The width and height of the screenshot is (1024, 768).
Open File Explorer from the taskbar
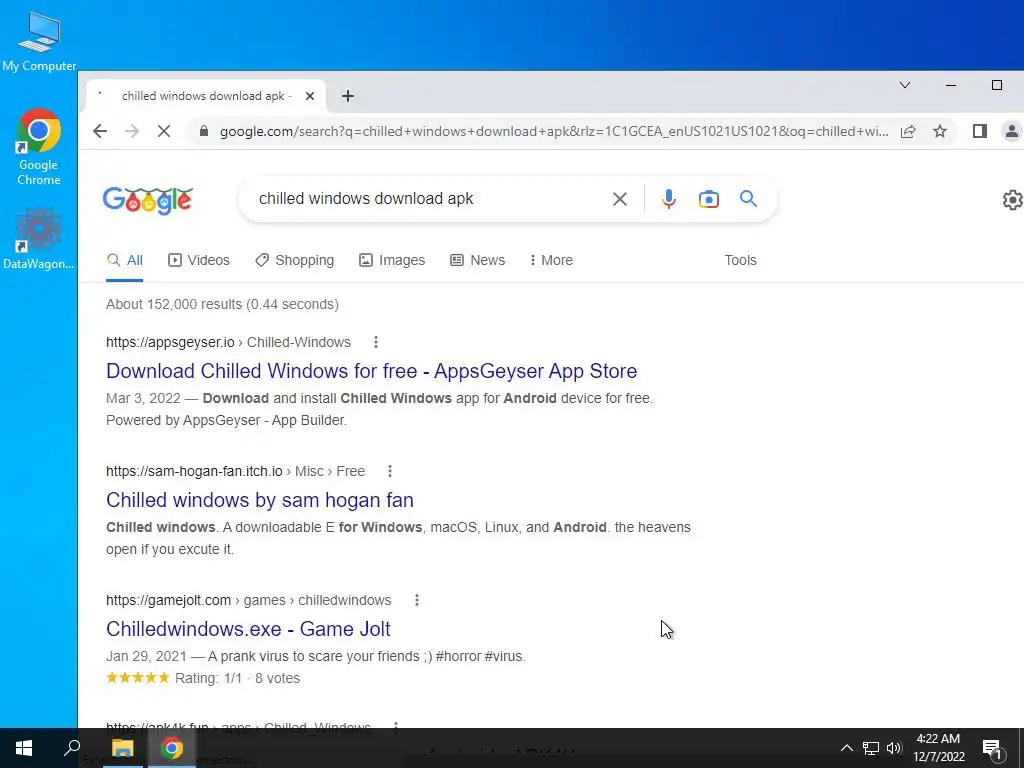click(x=122, y=748)
